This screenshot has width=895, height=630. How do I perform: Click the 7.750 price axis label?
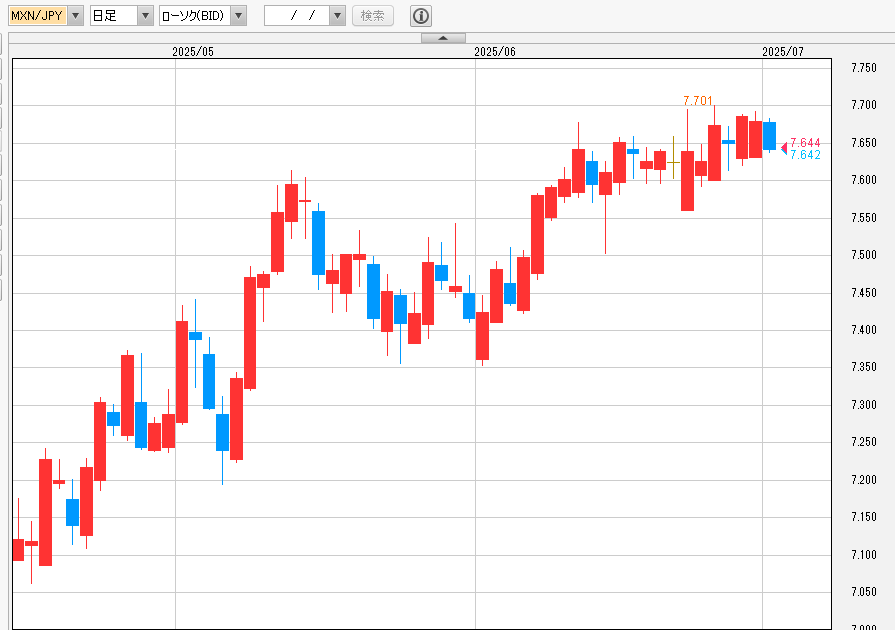pyautogui.click(x=864, y=68)
